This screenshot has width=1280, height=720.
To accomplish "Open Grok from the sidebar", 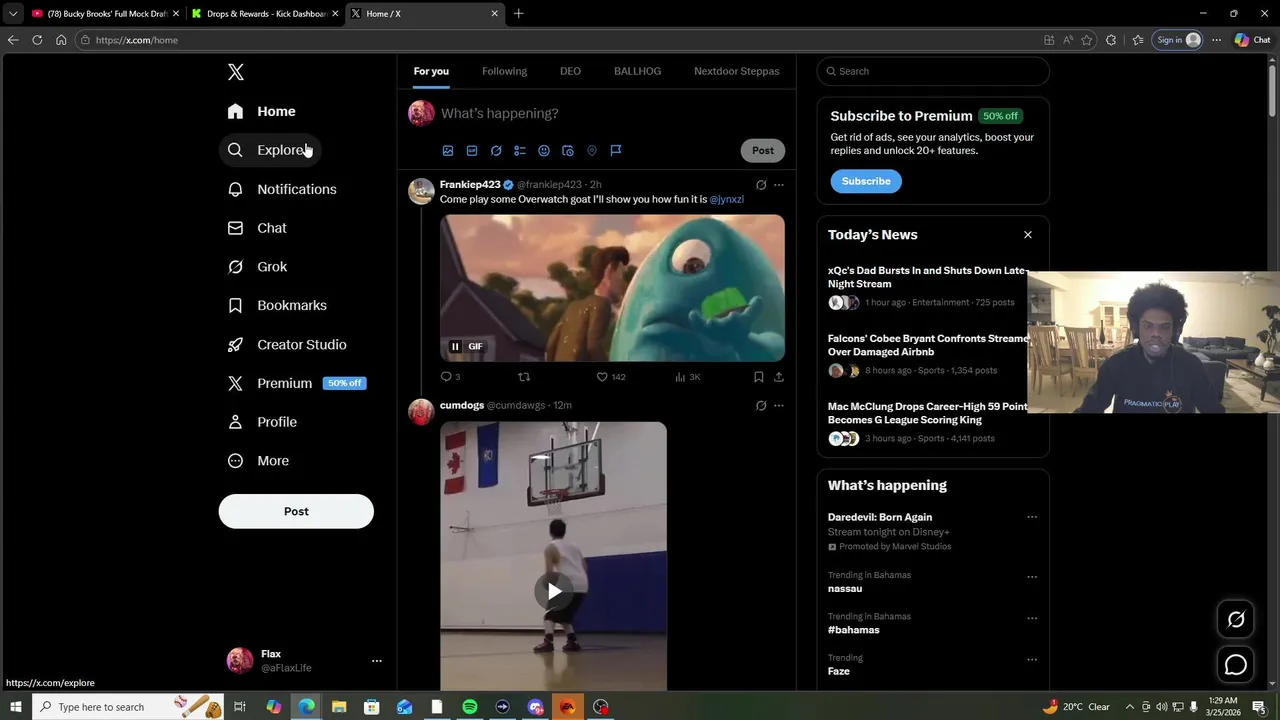I will point(256,267).
